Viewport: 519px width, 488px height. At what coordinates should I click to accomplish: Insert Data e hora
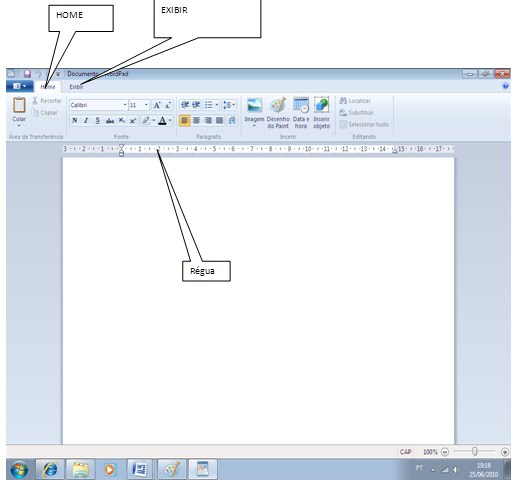pos(301,113)
